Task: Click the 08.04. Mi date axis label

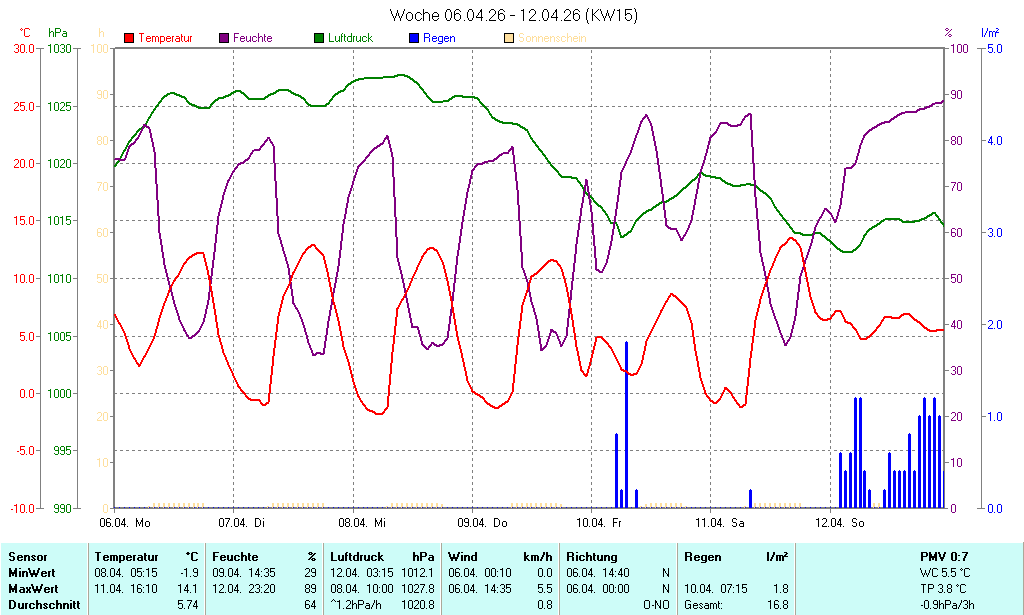Action: point(364,523)
